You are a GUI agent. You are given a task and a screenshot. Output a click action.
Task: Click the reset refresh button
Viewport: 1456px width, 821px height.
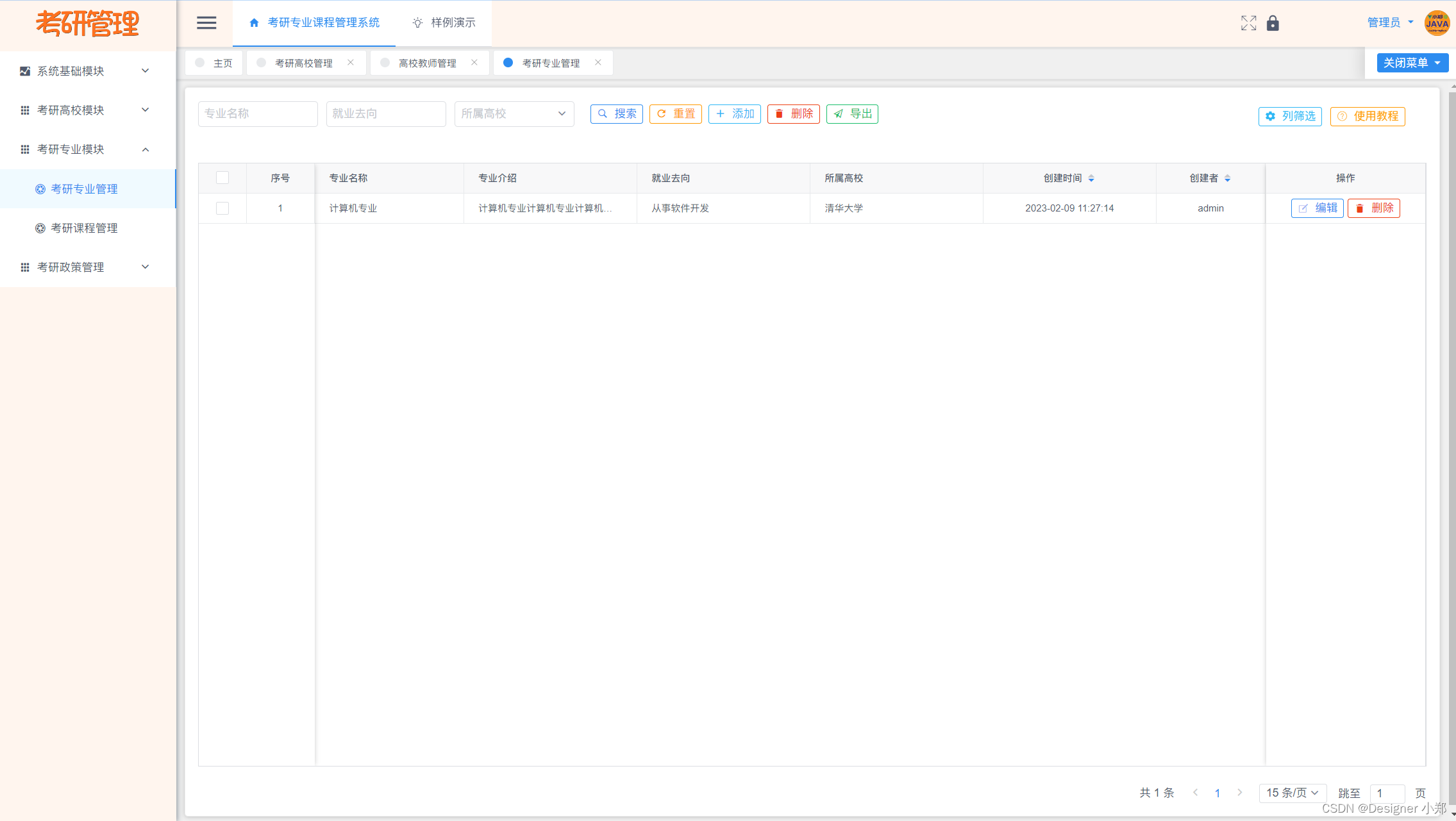tap(675, 113)
